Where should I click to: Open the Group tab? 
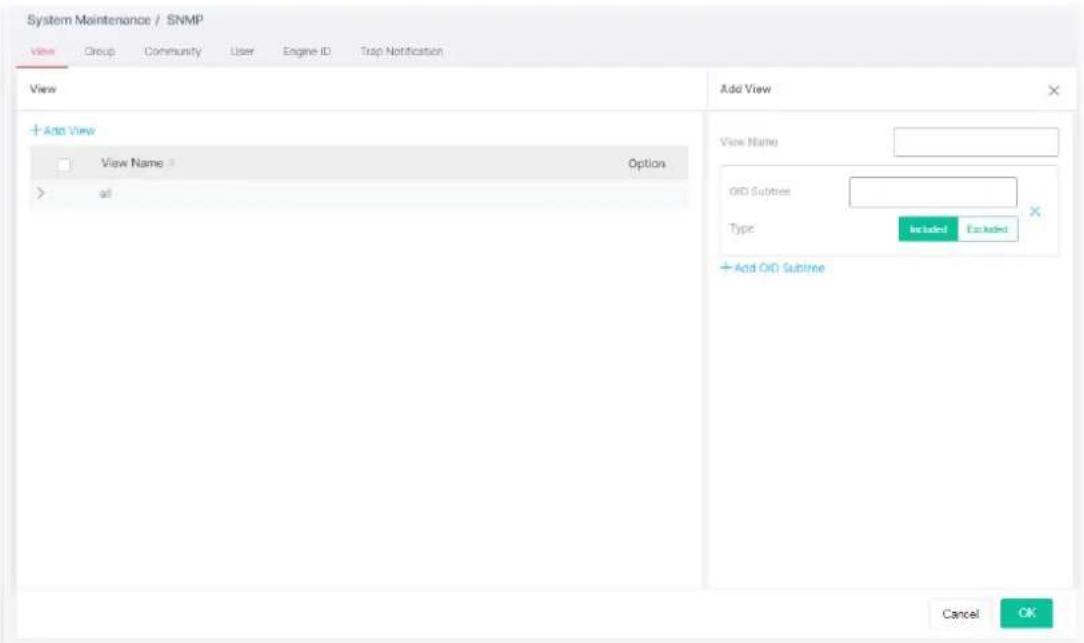[100, 52]
